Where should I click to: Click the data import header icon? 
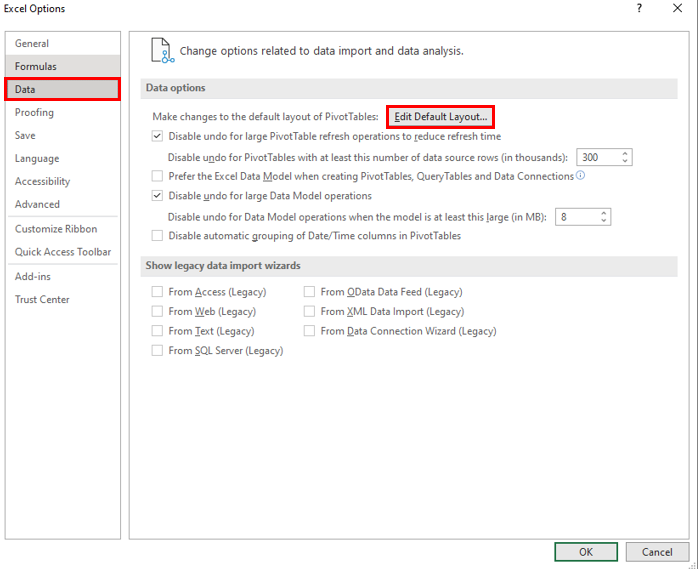pyautogui.click(x=160, y=50)
